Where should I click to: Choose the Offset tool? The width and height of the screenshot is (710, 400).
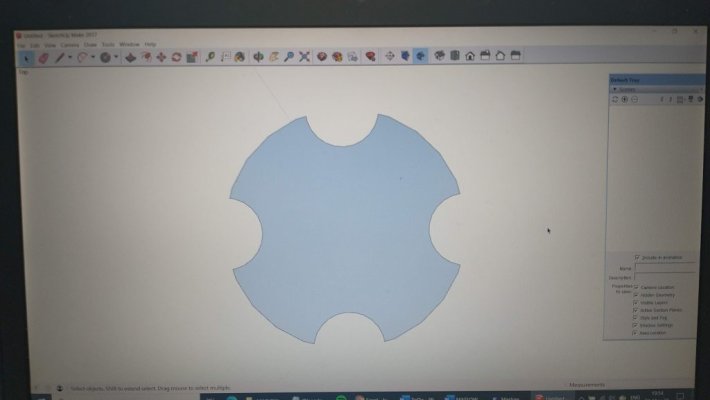(146, 57)
